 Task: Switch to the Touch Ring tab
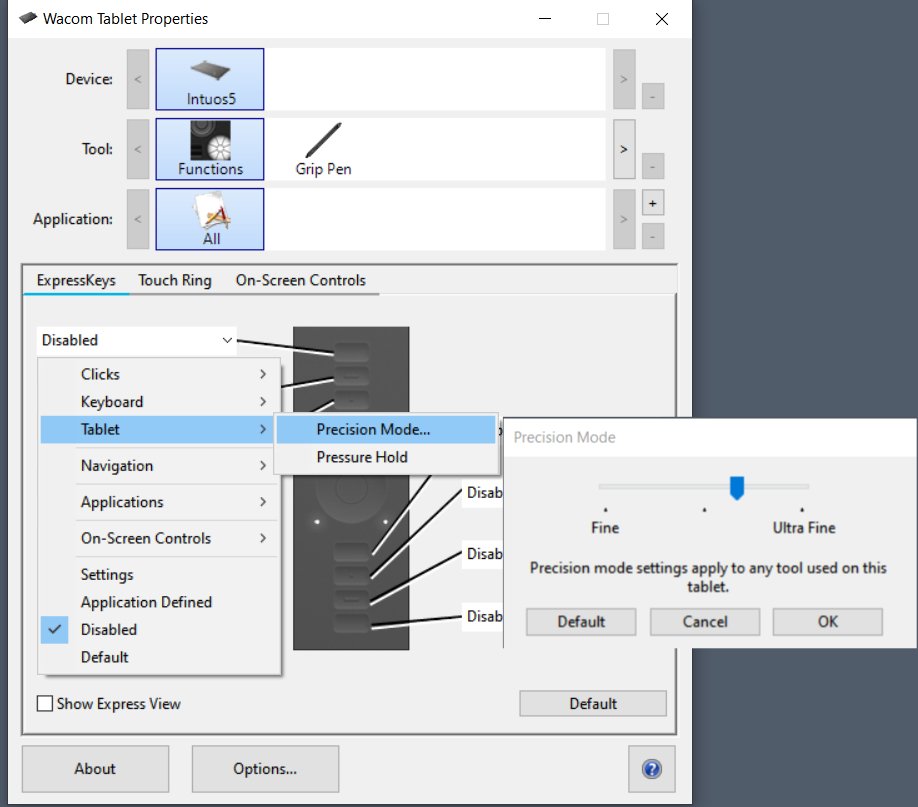(174, 281)
